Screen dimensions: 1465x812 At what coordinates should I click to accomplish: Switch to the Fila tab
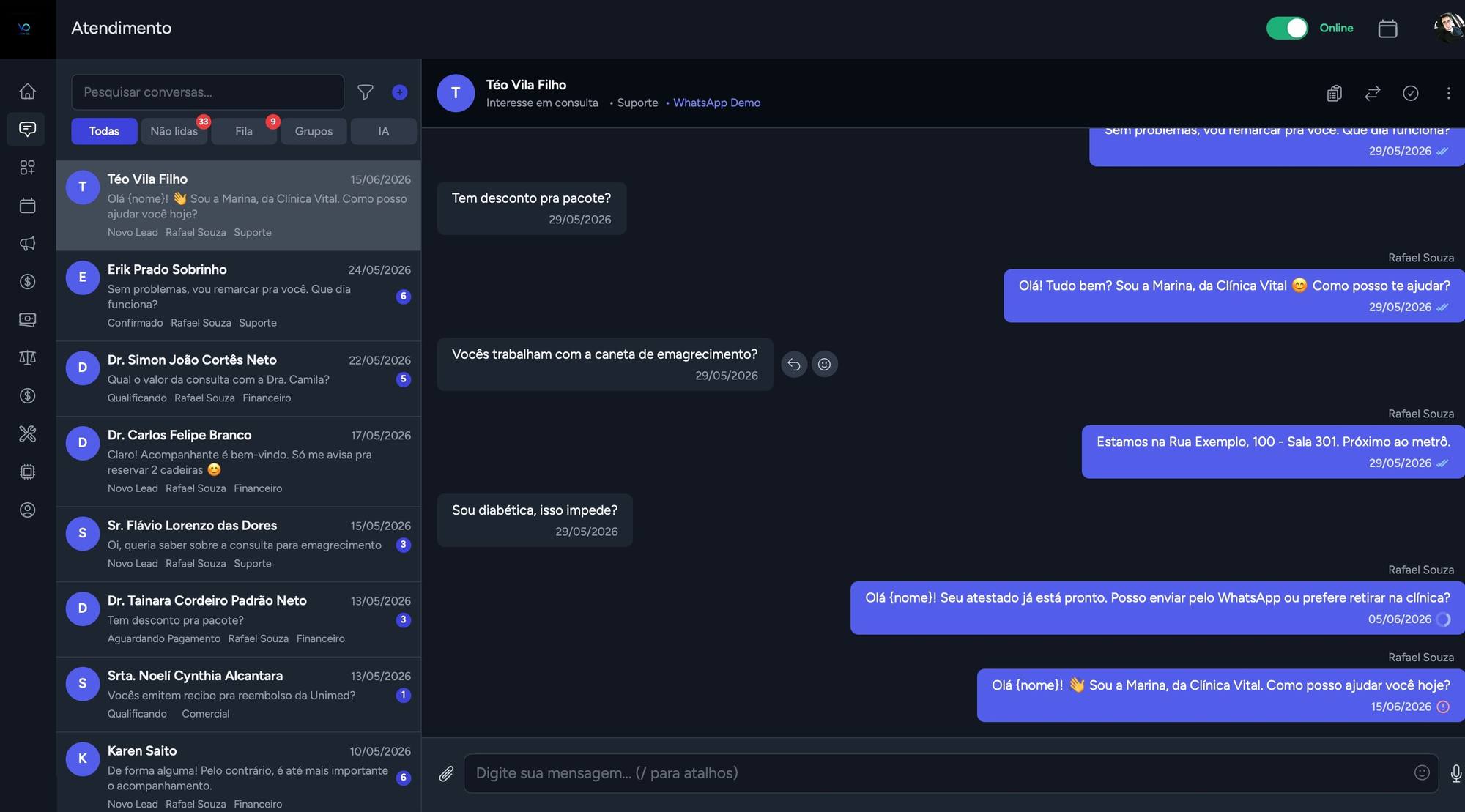pyautogui.click(x=244, y=131)
